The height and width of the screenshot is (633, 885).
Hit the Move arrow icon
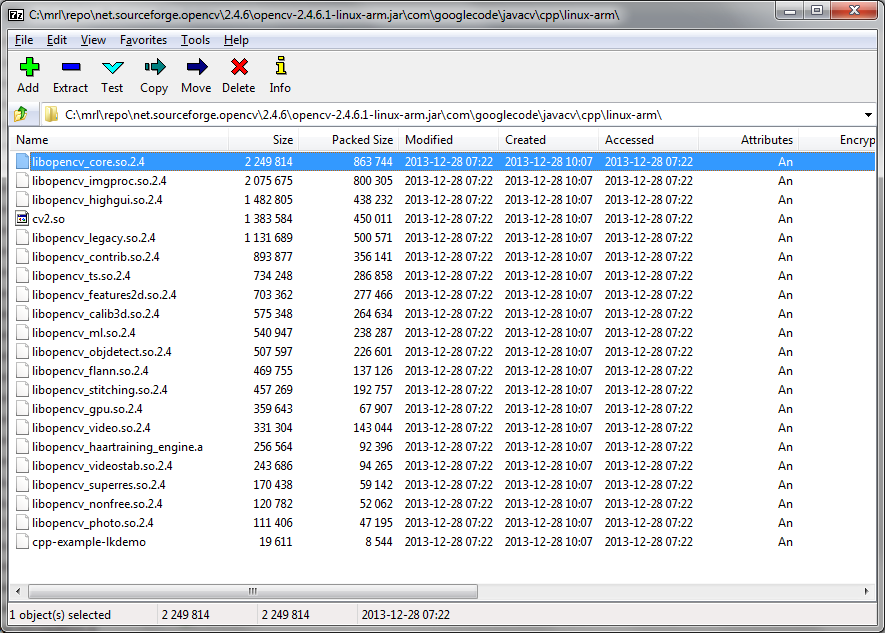(x=196, y=68)
